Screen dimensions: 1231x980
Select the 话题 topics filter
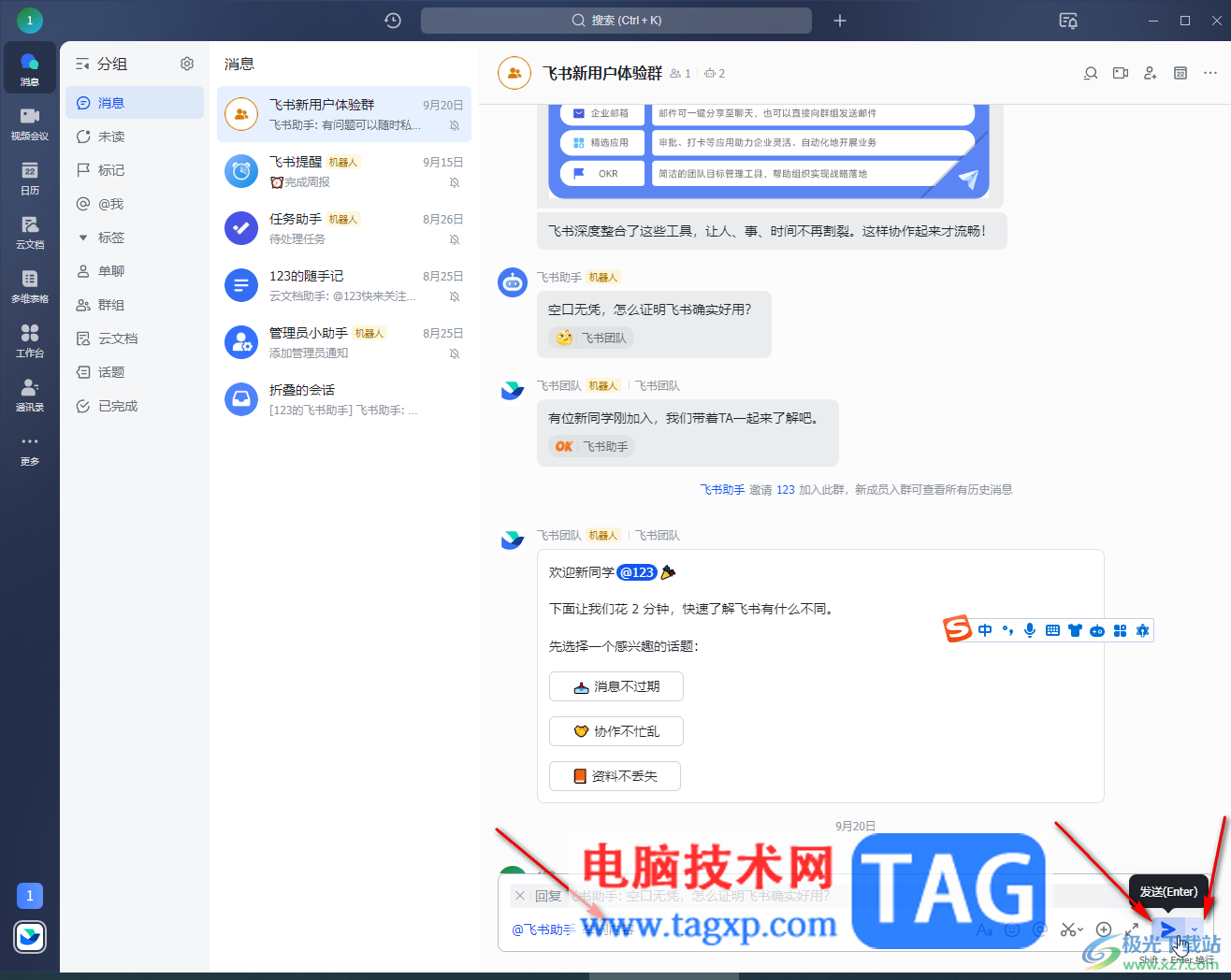point(135,372)
